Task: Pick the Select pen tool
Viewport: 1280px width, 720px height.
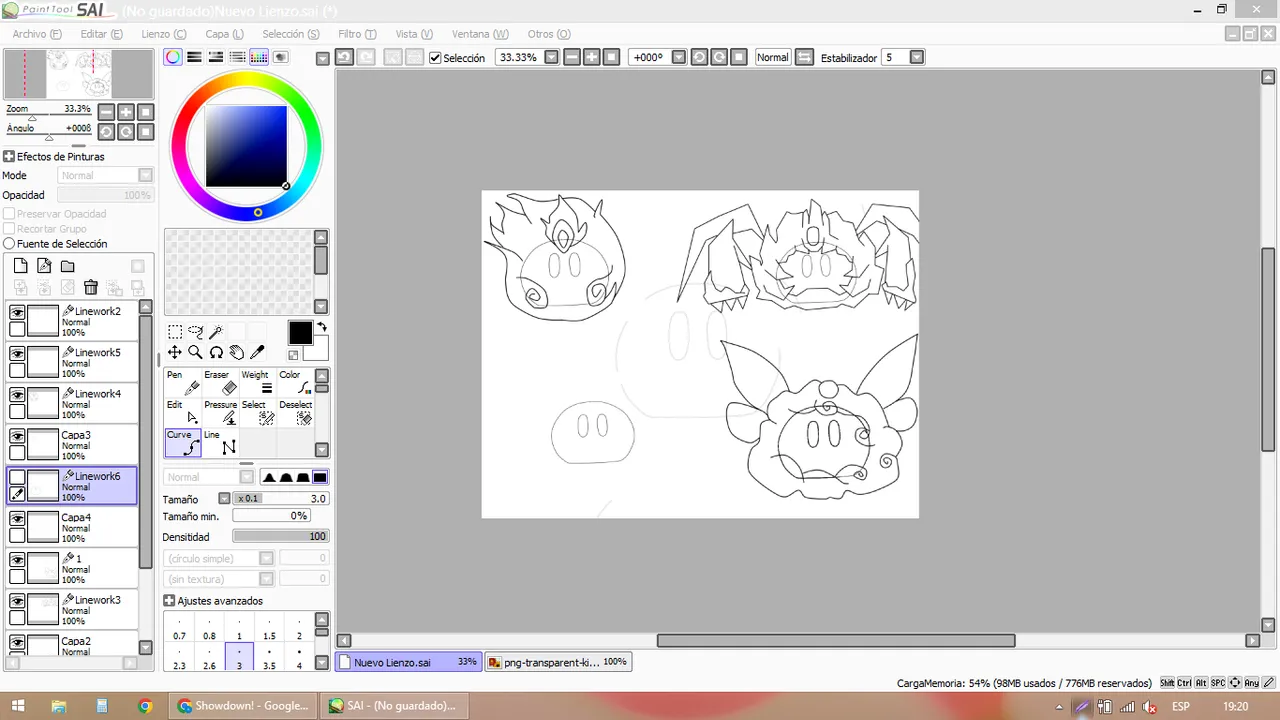Action: 260,412
